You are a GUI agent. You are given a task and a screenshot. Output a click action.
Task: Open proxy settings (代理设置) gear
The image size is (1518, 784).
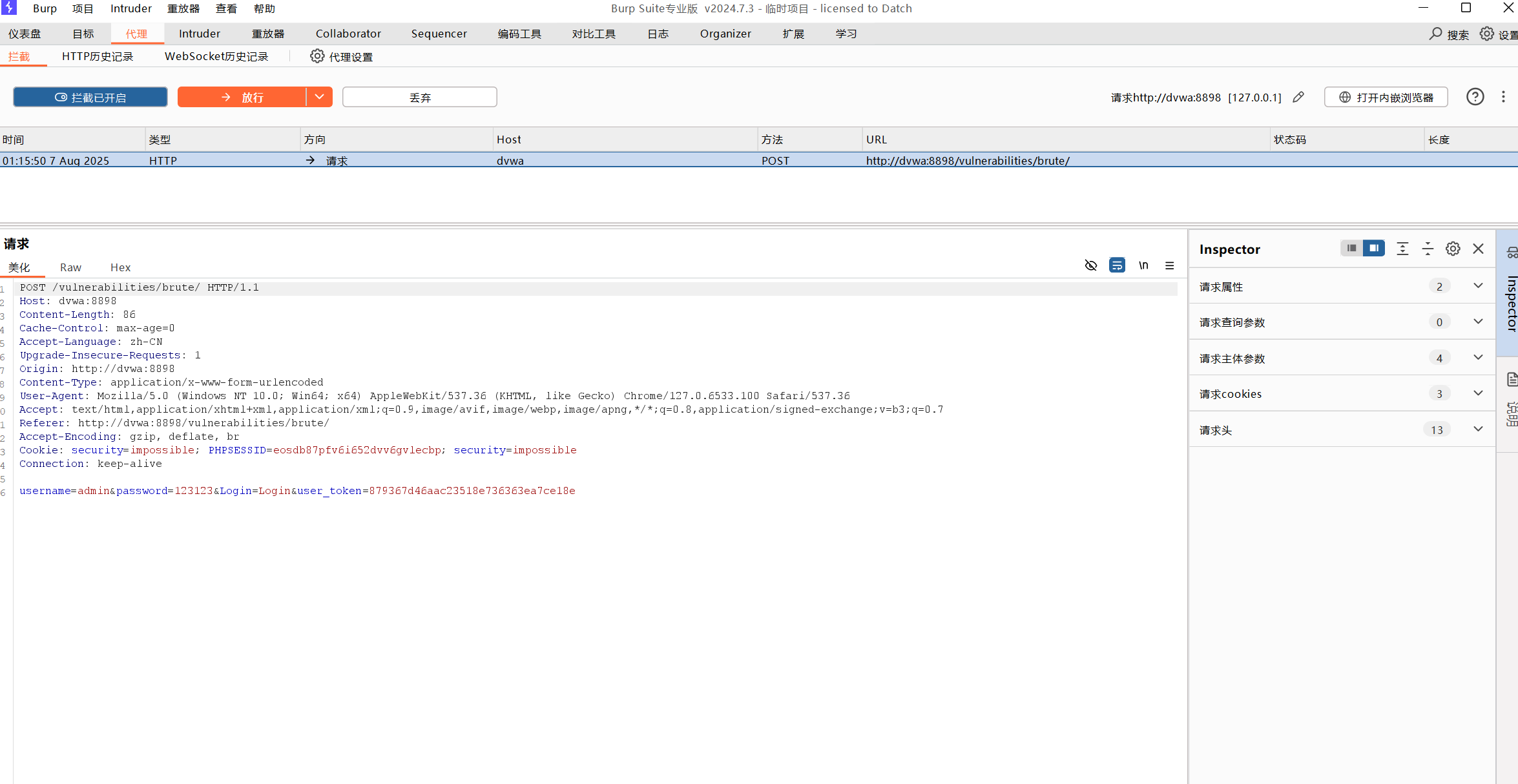(x=317, y=56)
